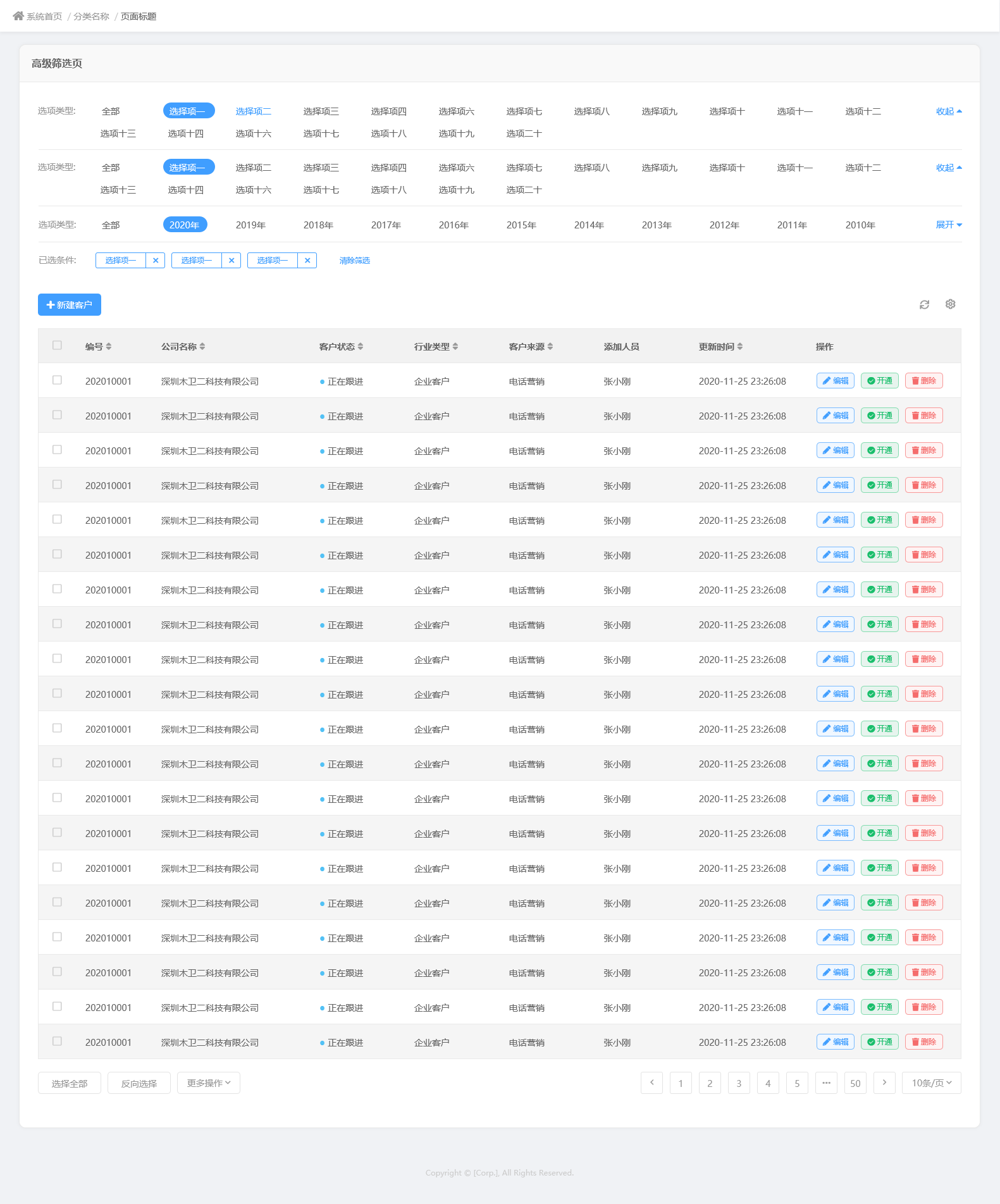
Task: Click the 新建客户 button
Action: (x=70, y=305)
